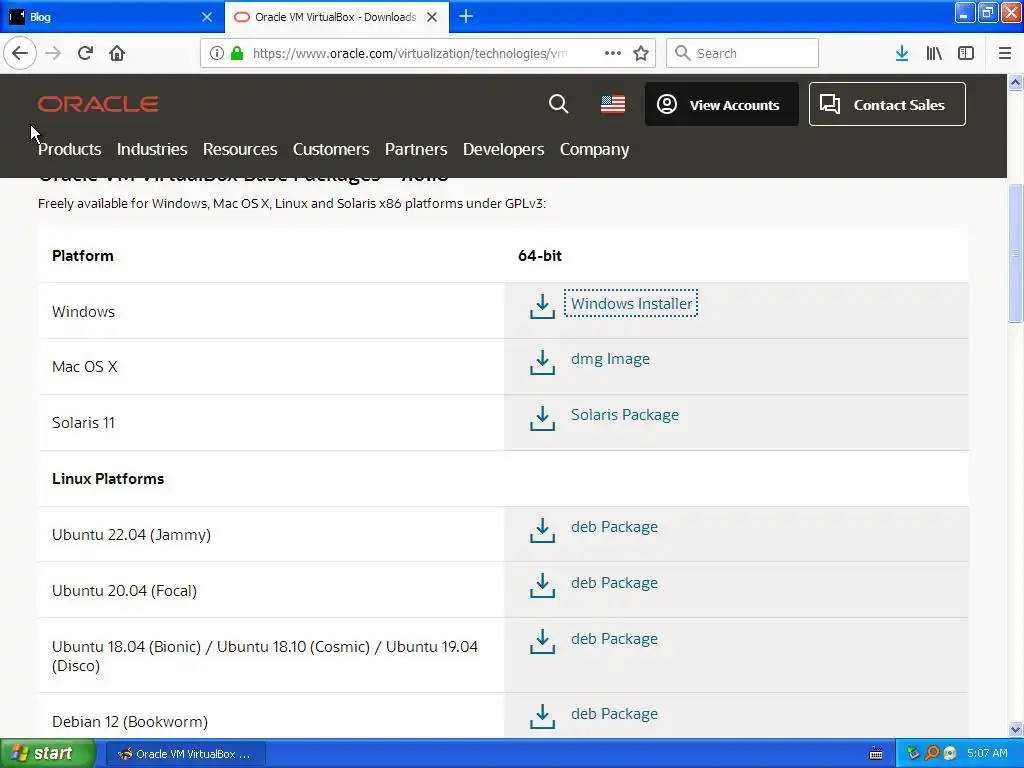Open the Library bookshelf icon
The image size is (1024, 768).
coord(934,53)
